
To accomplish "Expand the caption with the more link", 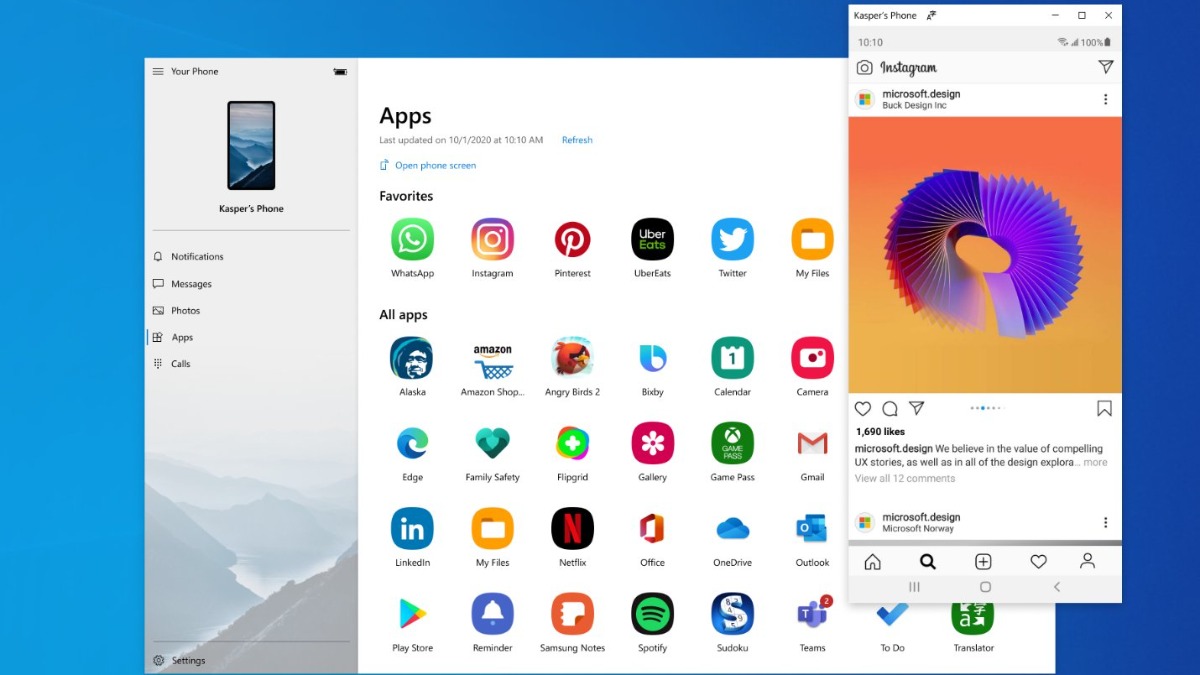I will click(1096, 462).
